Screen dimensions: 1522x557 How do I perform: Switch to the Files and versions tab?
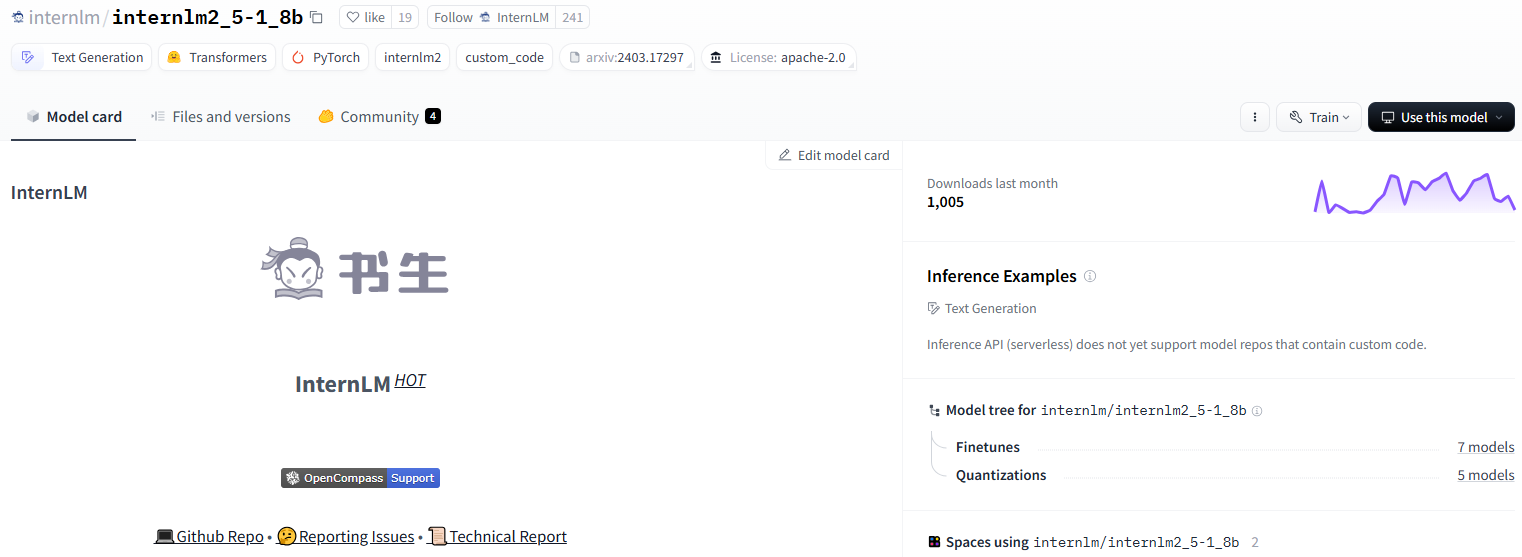[x=220, y=117]
